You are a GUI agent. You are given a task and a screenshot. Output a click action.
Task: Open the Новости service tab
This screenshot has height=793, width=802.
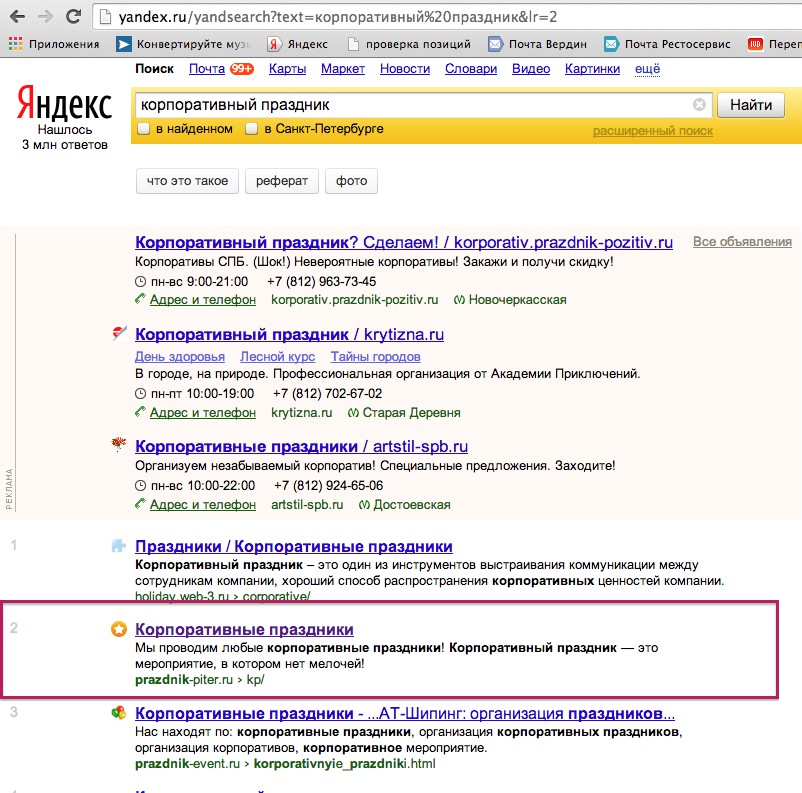(x=405, y=69)
